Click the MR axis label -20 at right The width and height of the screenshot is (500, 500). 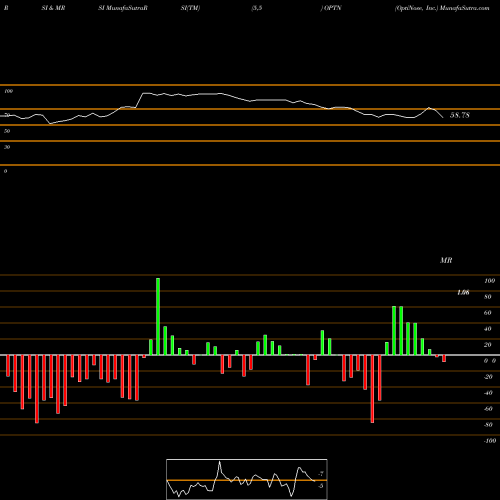pyautogui.click(x=488, y=377)
